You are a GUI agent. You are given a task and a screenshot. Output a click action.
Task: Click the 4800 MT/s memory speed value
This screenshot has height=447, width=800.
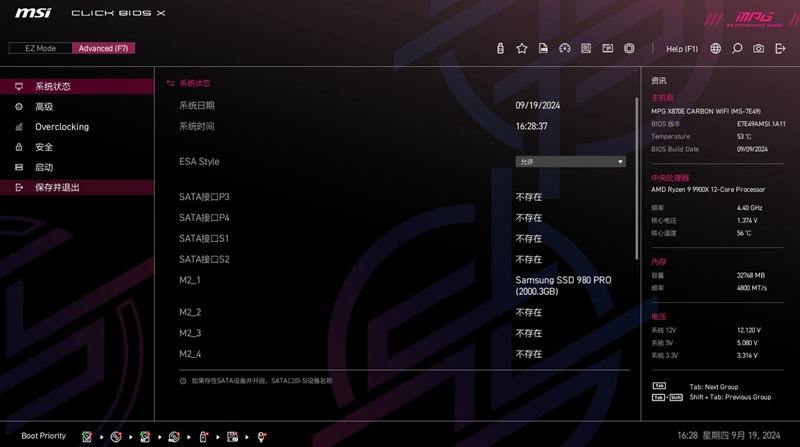click(x=752, y=288)
